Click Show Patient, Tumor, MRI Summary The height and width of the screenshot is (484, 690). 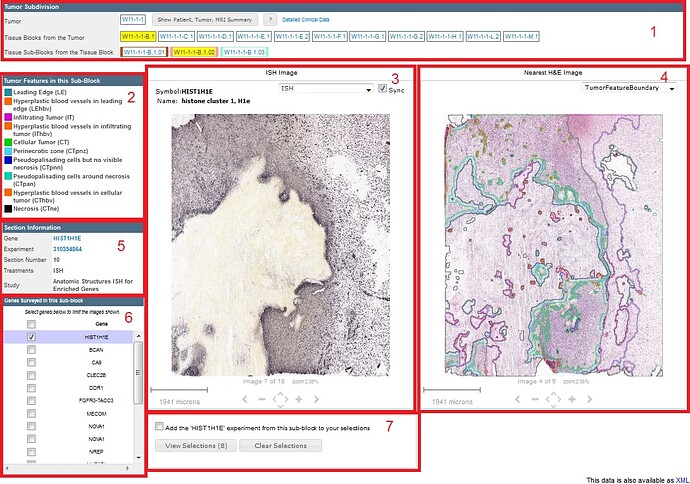(205, 19)
